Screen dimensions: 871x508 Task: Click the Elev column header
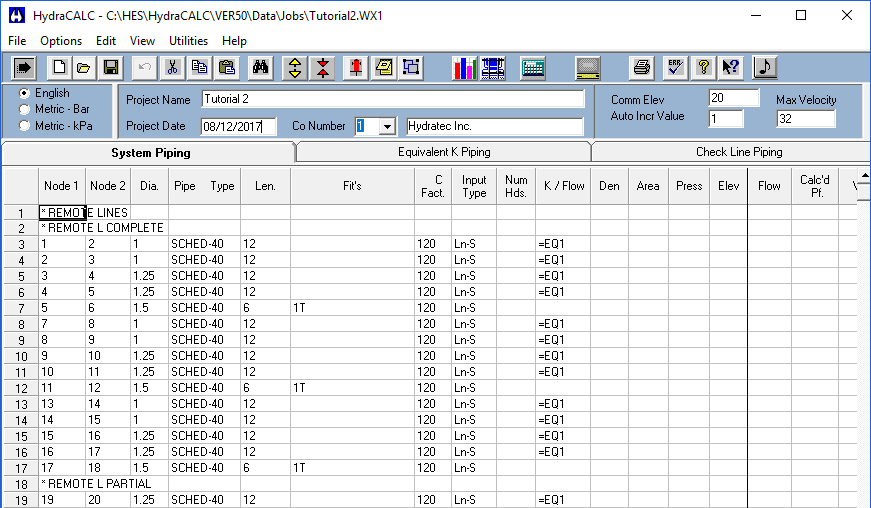pyautogui.click(x=728, y=186)
